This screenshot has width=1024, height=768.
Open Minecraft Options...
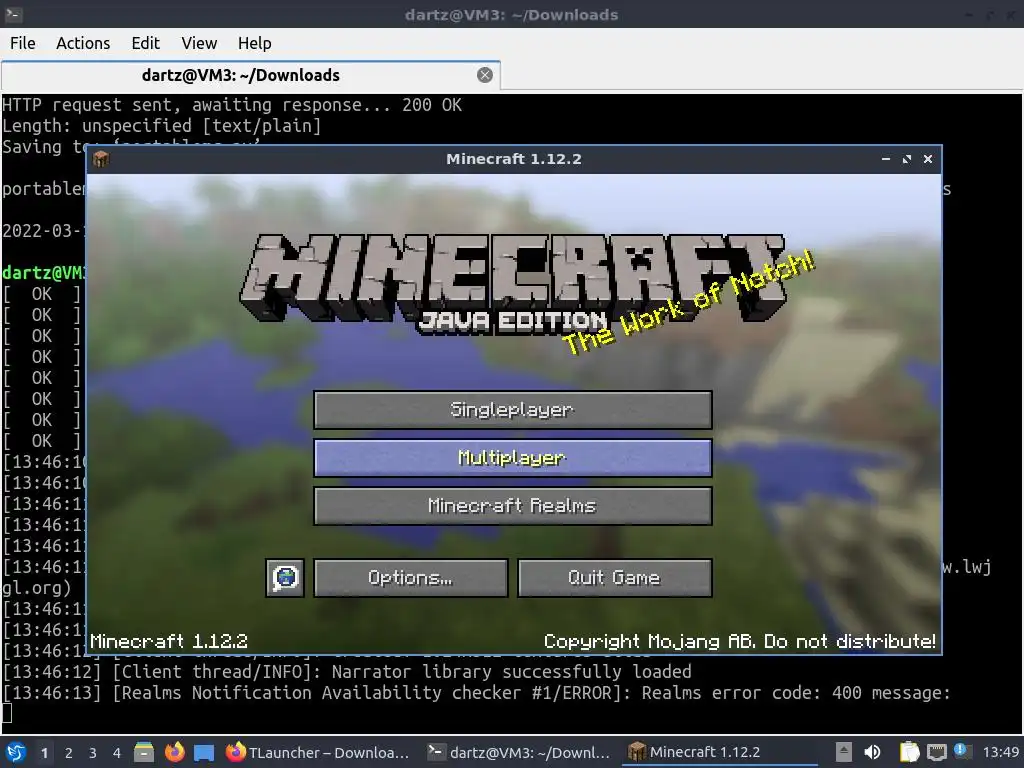410,577
